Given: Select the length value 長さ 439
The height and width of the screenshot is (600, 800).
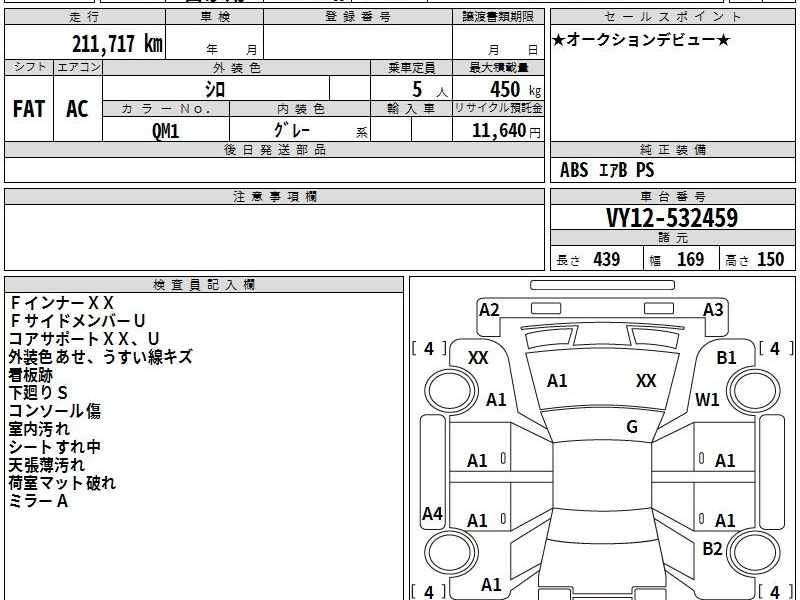Looking at the screenshot, I should (x=588, y=260).
